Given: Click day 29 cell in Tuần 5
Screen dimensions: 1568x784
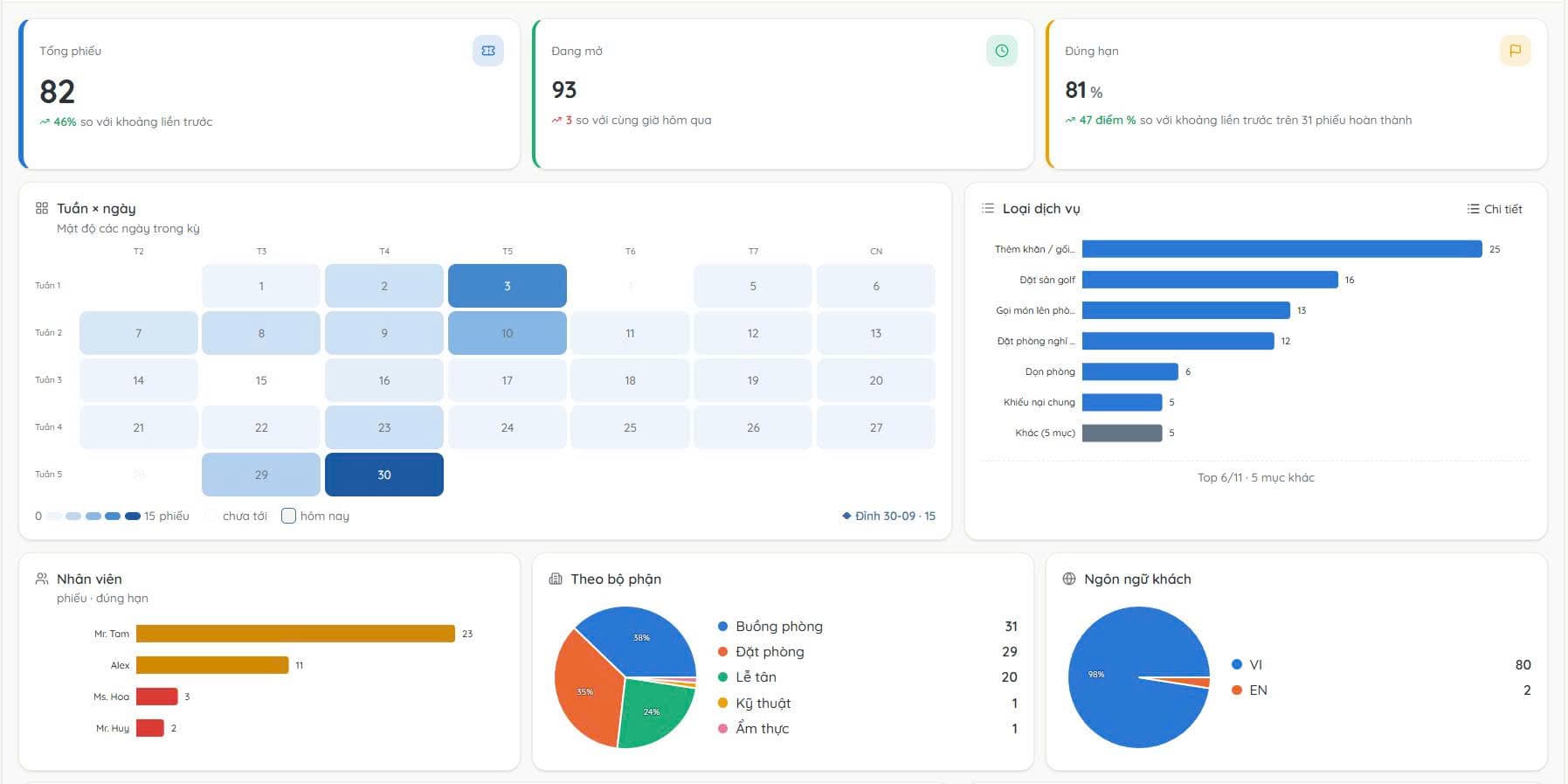Looking at the screenshot, I should pyautogui.click(x=261, y=475).
